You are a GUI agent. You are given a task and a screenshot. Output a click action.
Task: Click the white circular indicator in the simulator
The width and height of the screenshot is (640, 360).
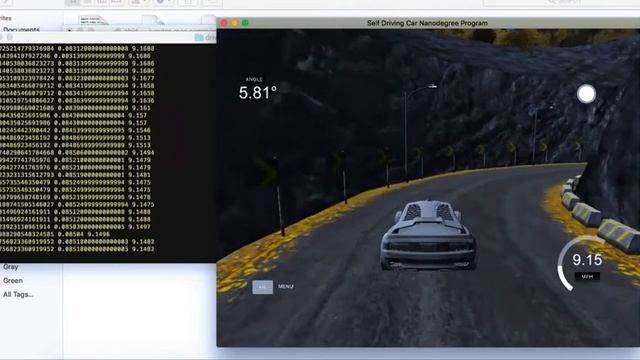click(586, 94)
